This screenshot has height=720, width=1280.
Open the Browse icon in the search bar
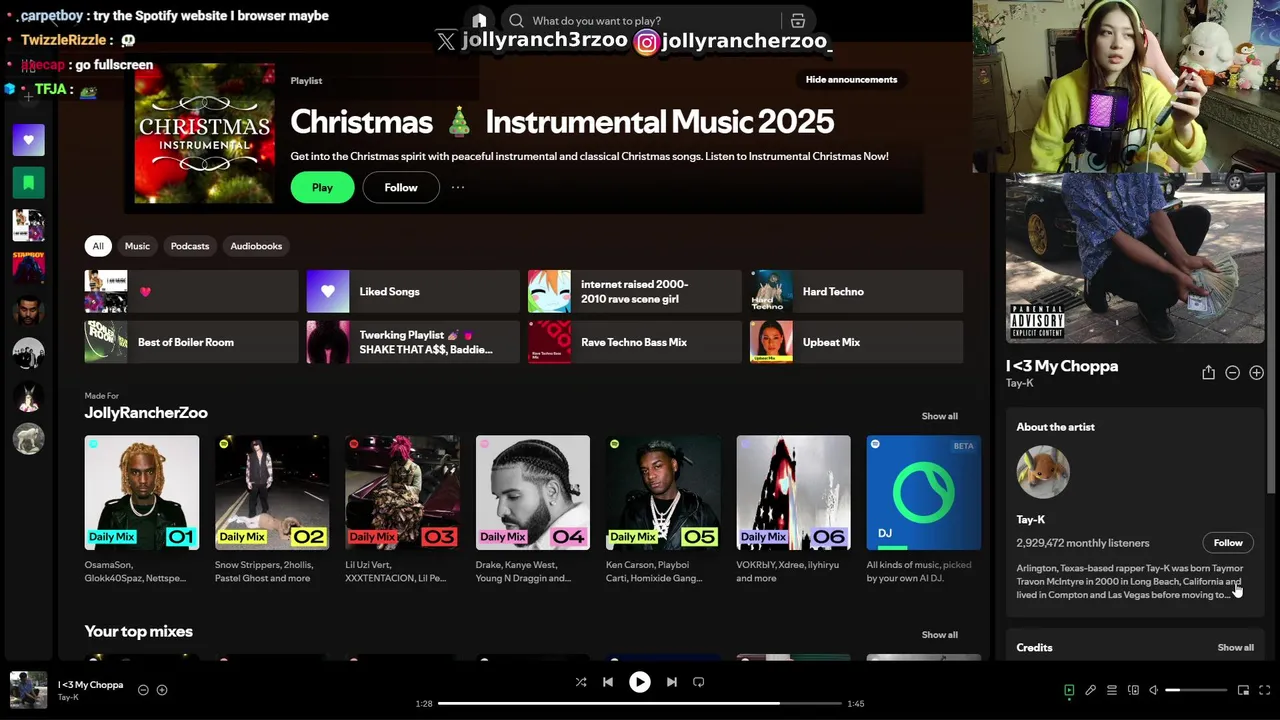797,20
